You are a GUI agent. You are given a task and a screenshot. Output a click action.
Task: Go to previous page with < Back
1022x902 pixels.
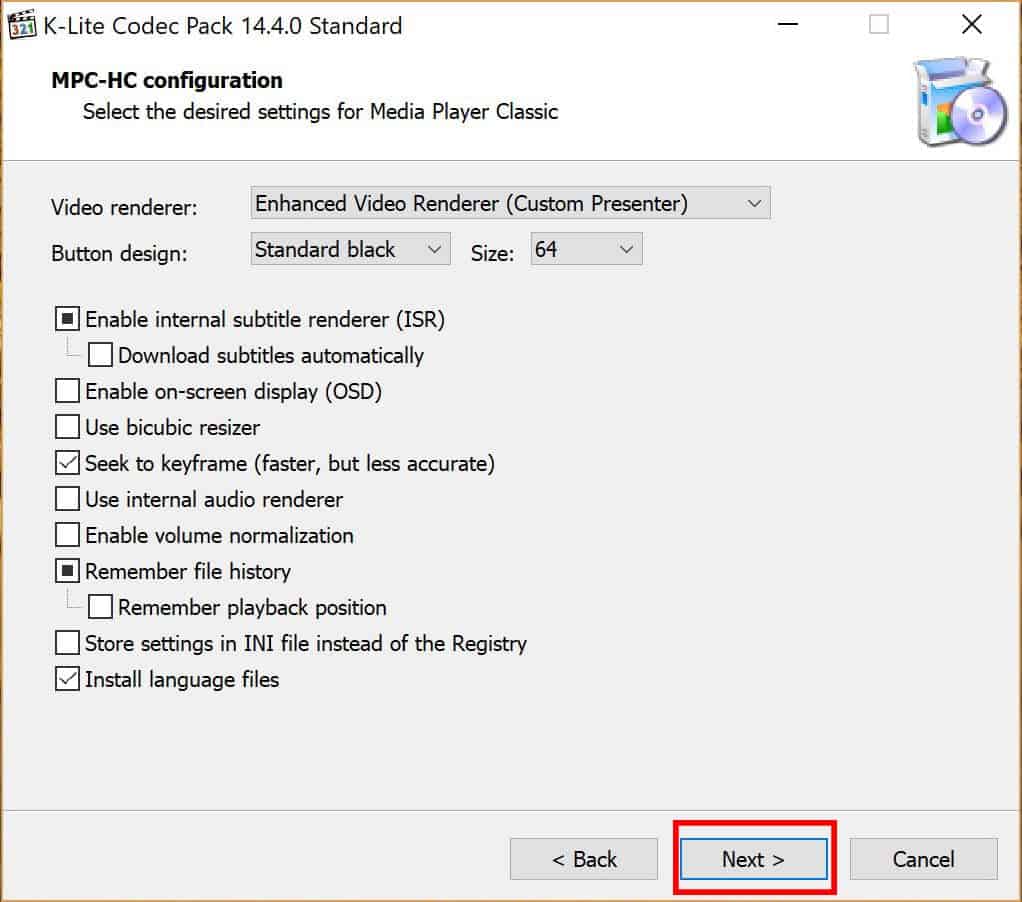584,859
